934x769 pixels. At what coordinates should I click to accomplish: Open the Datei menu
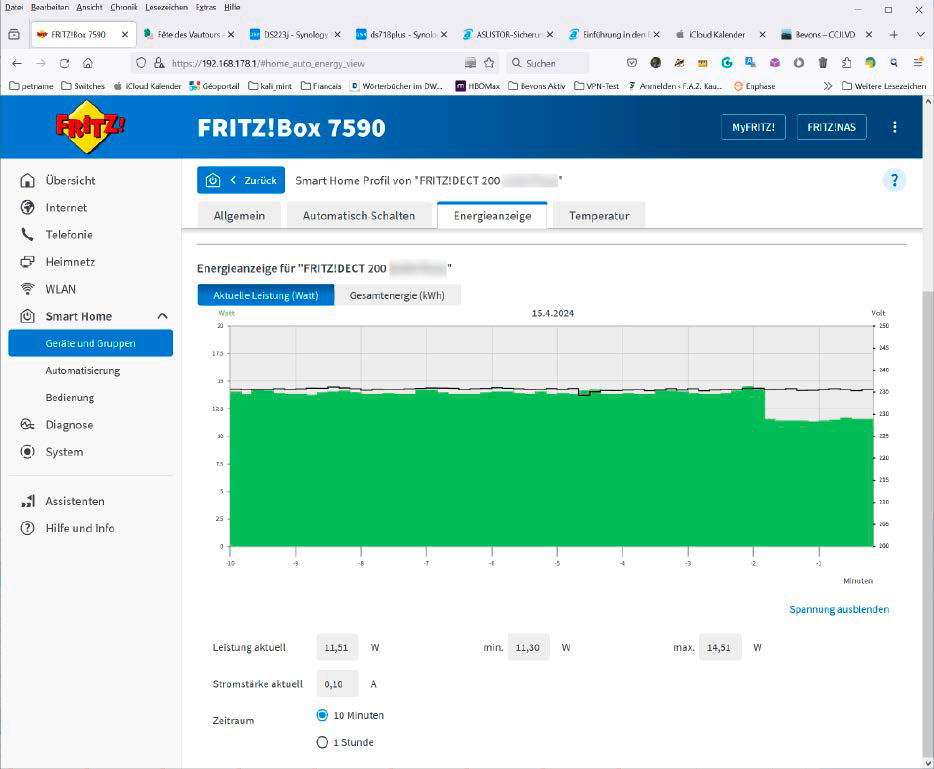[x=14, y=7]
